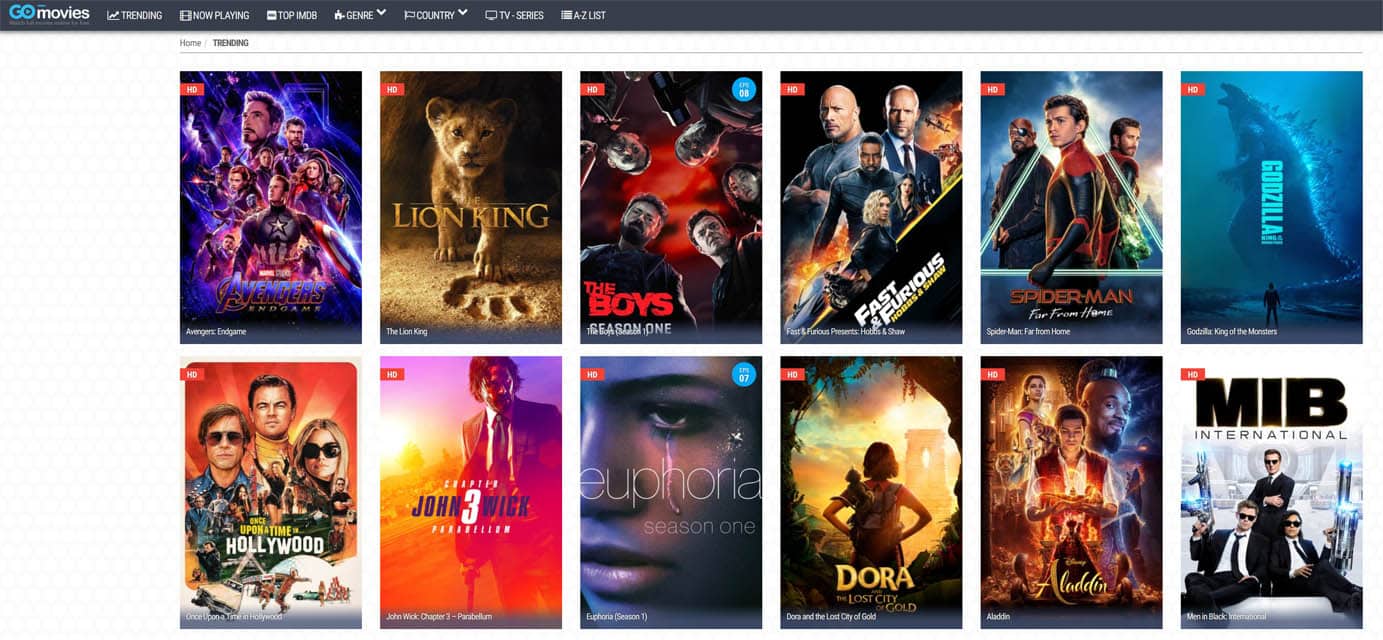Image resolution: width=1383 pixels, height=640 pixels.
Task: Click the Trending chart icon
Action: click(x=113, y=16)
